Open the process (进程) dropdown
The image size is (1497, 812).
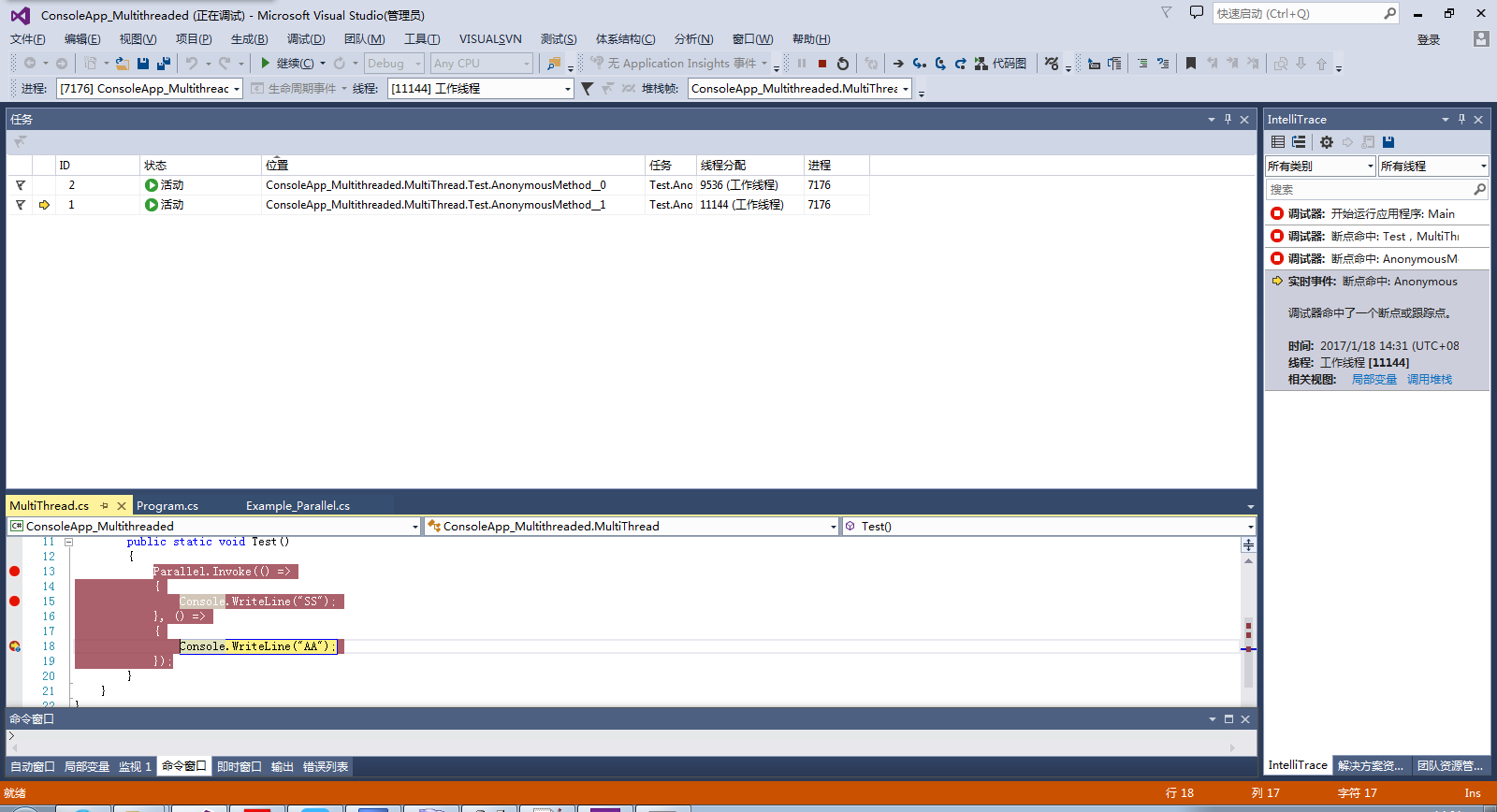[x=149, y=89]
